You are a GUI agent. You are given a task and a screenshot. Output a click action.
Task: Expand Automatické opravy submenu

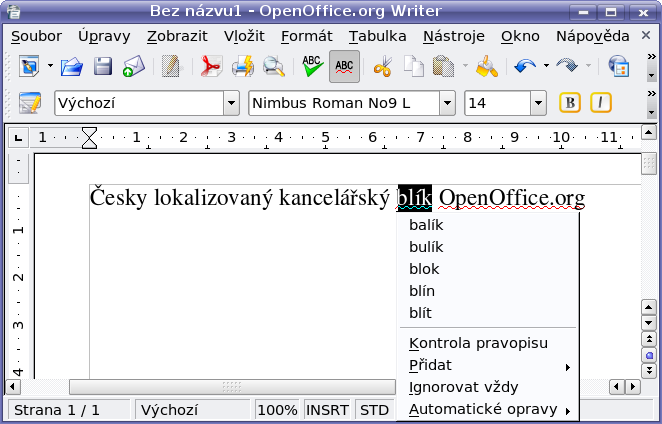tap(488, 409)
